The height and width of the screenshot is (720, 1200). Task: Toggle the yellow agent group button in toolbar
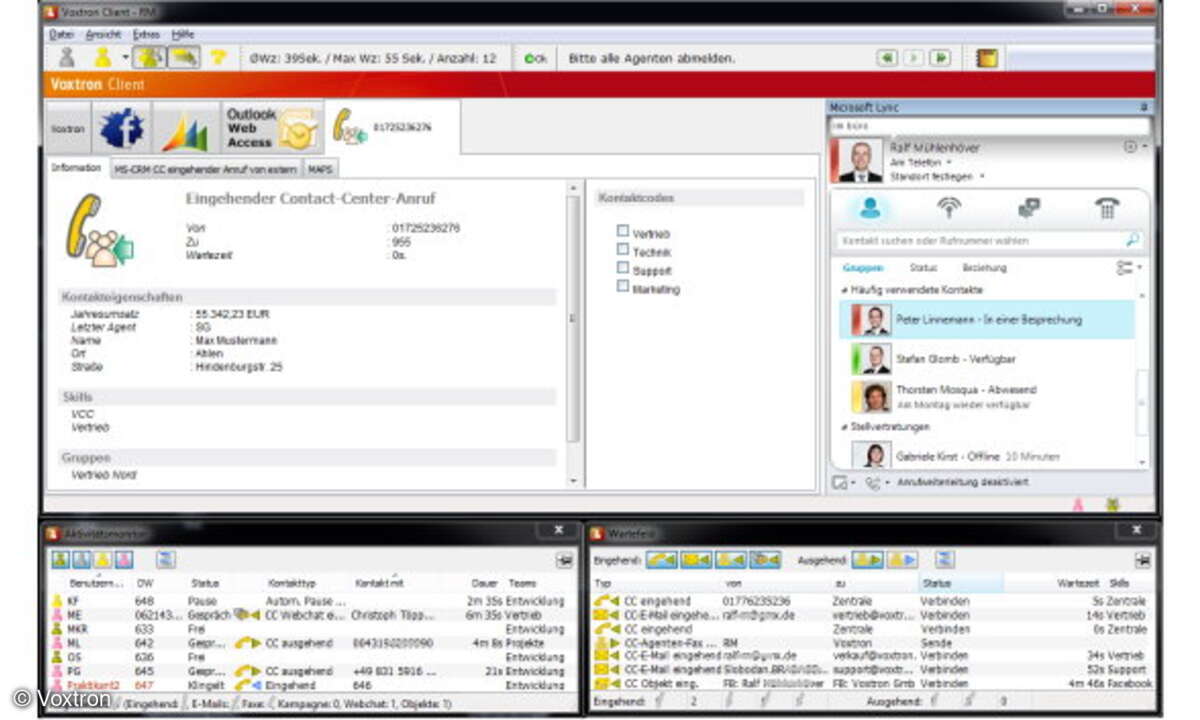[x=149, y=58]
